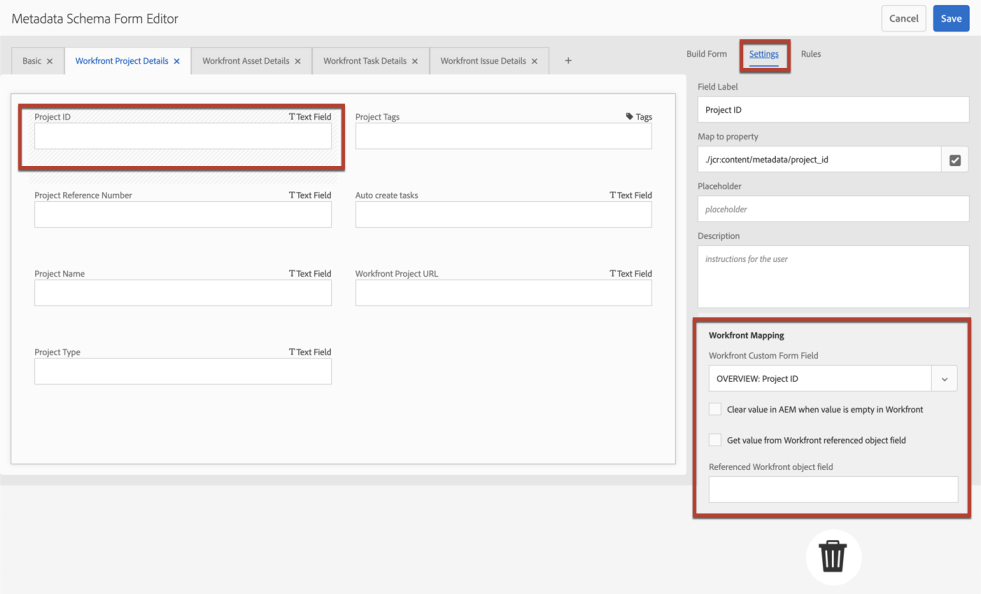This screenshot has width=981, height=594.
Task: Click the Placeholder input field
Action: (x=833, y=209)
